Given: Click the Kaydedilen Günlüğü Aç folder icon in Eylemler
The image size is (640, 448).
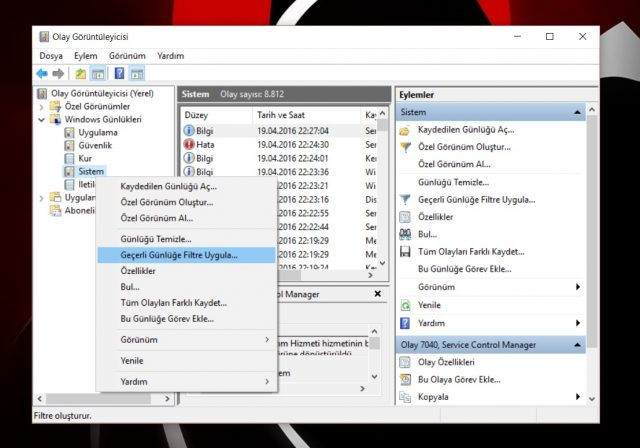Looking at the screenshot, I should click(x=404, y=131).
